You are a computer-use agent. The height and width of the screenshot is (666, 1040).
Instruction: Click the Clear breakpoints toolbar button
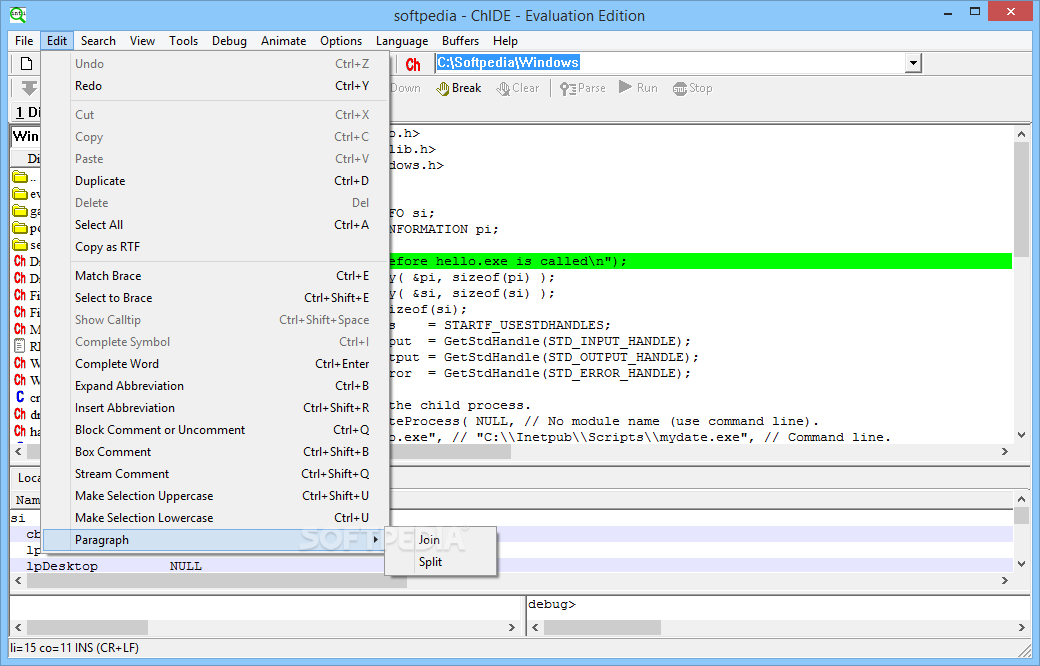click(518, 88)
